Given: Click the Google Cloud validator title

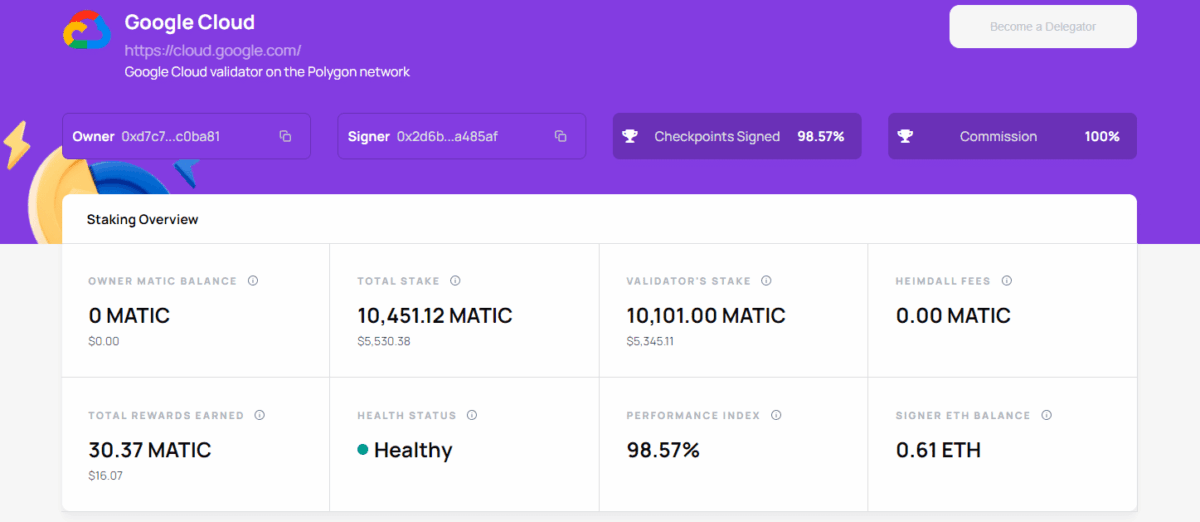Looking at the screenshot, I should tap(190, 22).
